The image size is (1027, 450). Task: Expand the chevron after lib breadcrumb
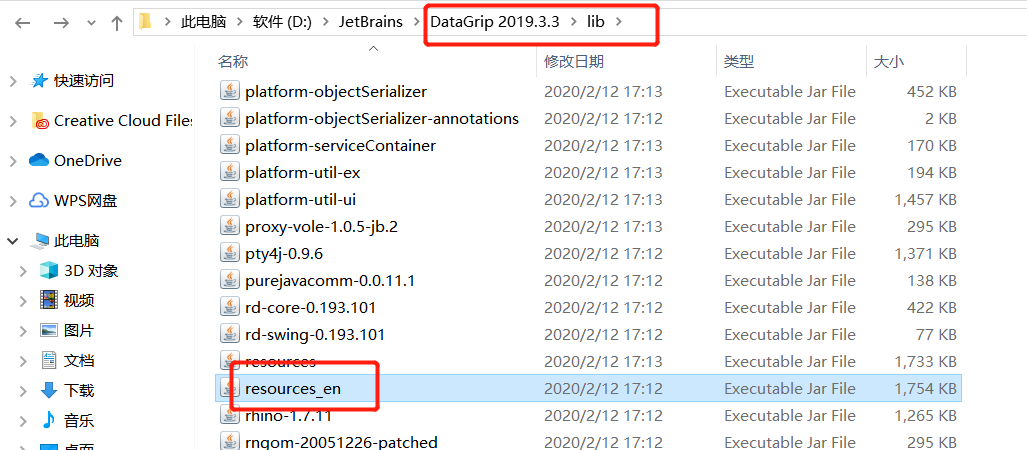(x=619, y=22)
